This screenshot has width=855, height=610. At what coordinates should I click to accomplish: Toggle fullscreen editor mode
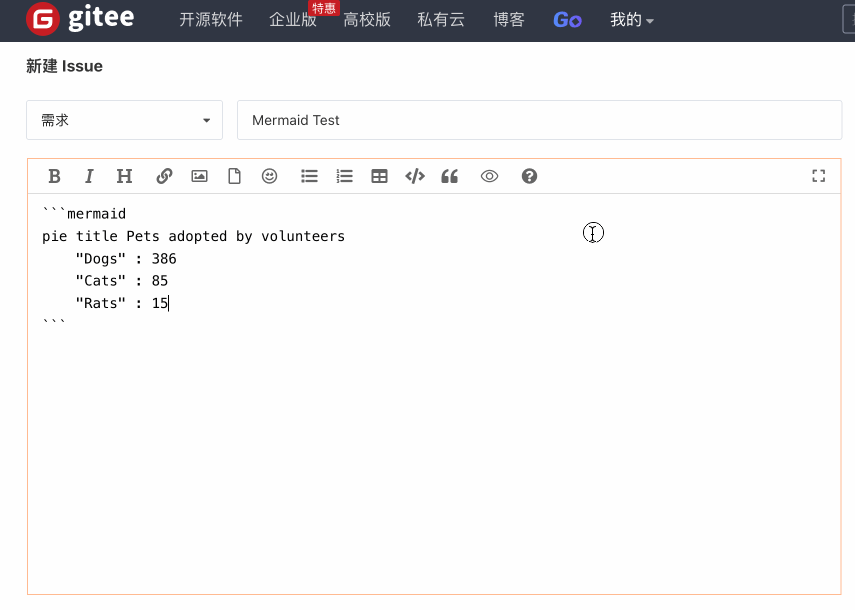818,176
